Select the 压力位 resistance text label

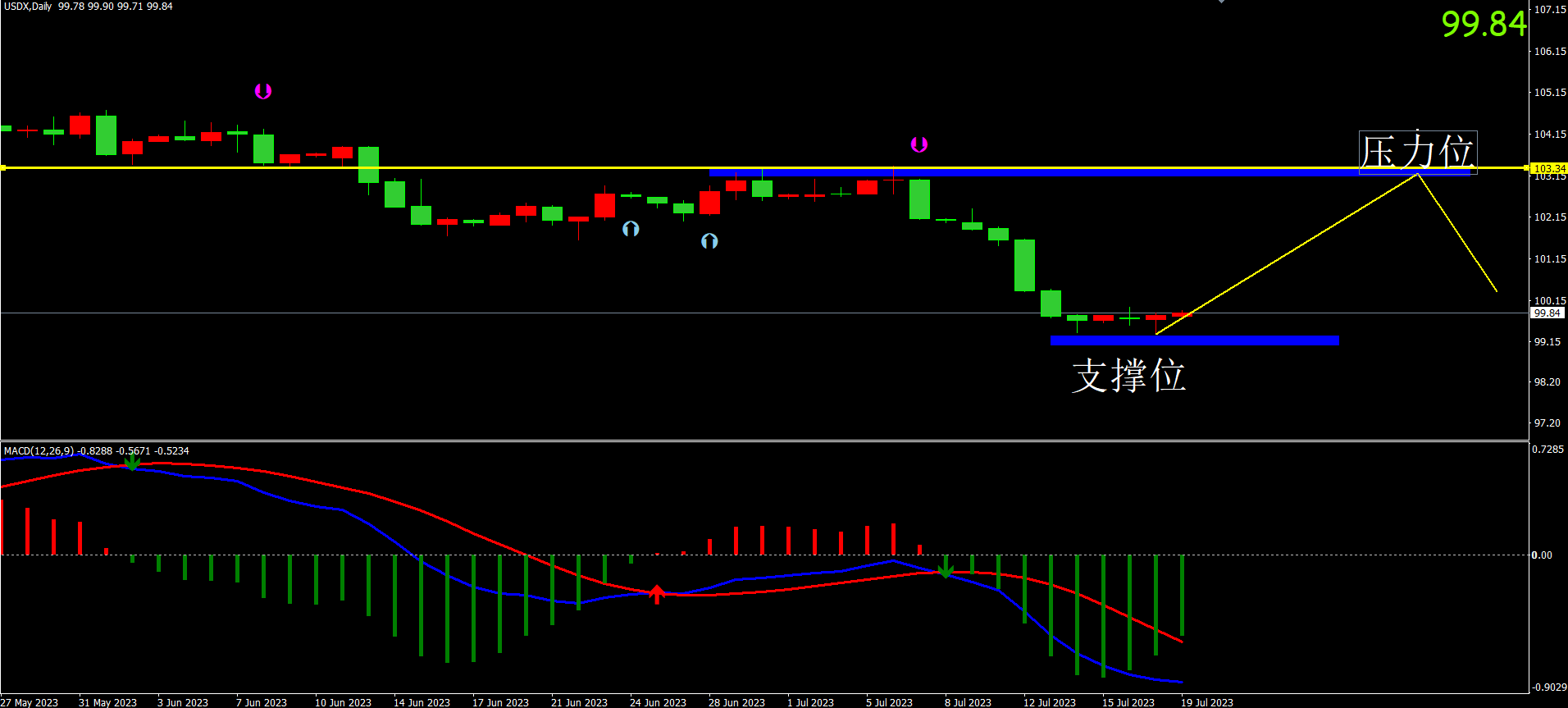pos(1417,153)
